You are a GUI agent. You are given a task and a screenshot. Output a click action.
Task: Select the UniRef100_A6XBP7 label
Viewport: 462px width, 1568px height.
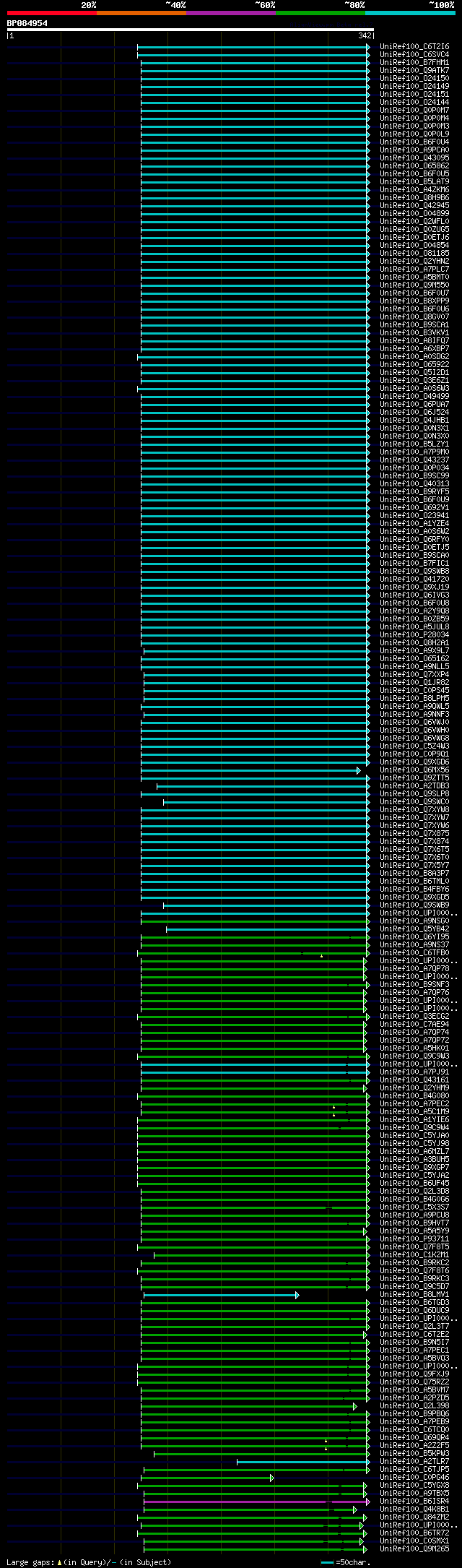coord(414,349)
